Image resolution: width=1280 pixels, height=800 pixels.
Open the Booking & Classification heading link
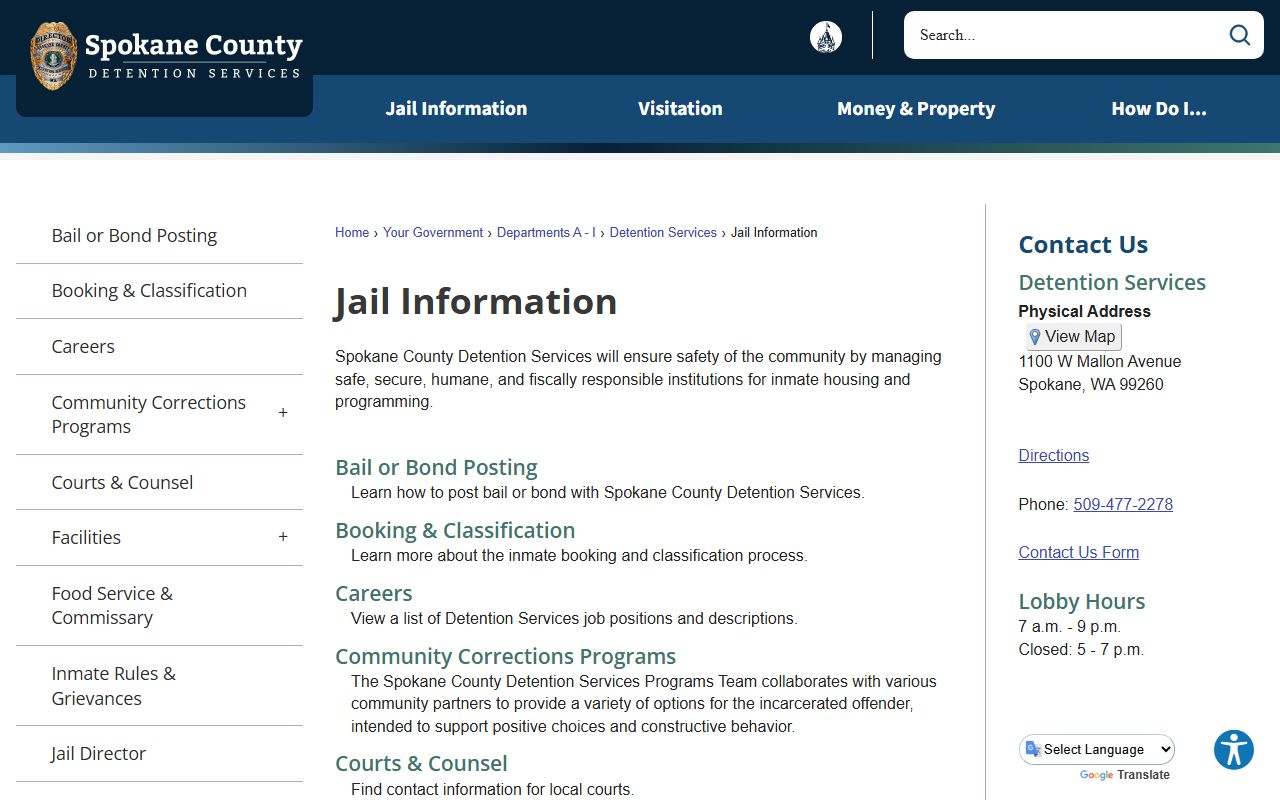click(455, 531)
